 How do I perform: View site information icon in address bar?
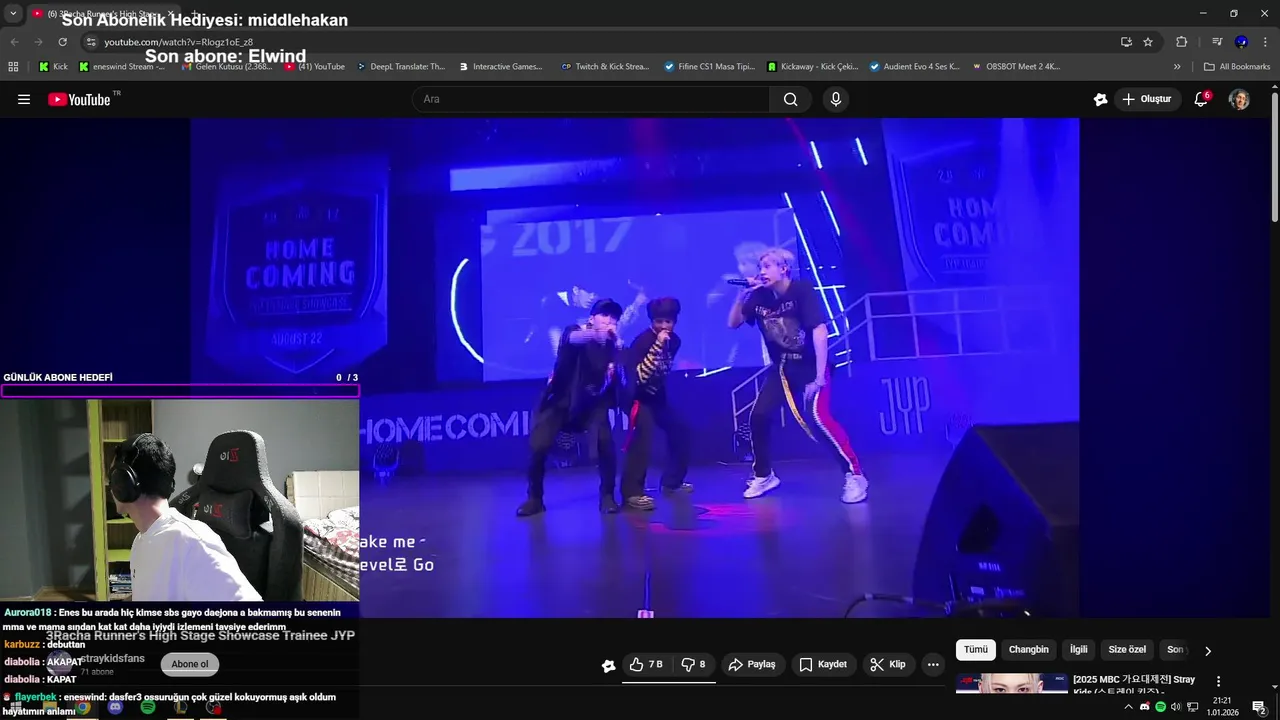(x=91, y=42)
